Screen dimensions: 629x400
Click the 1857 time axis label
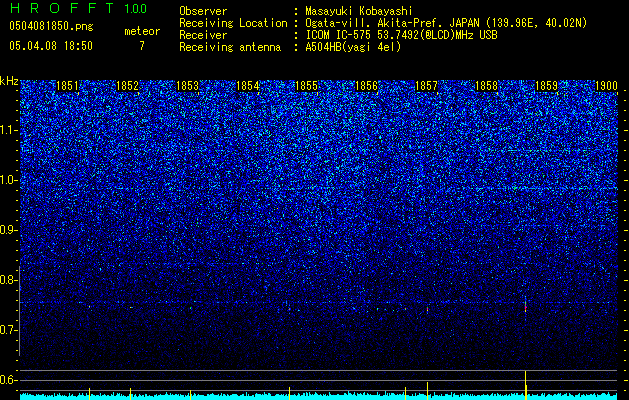[x=426, y=86]
